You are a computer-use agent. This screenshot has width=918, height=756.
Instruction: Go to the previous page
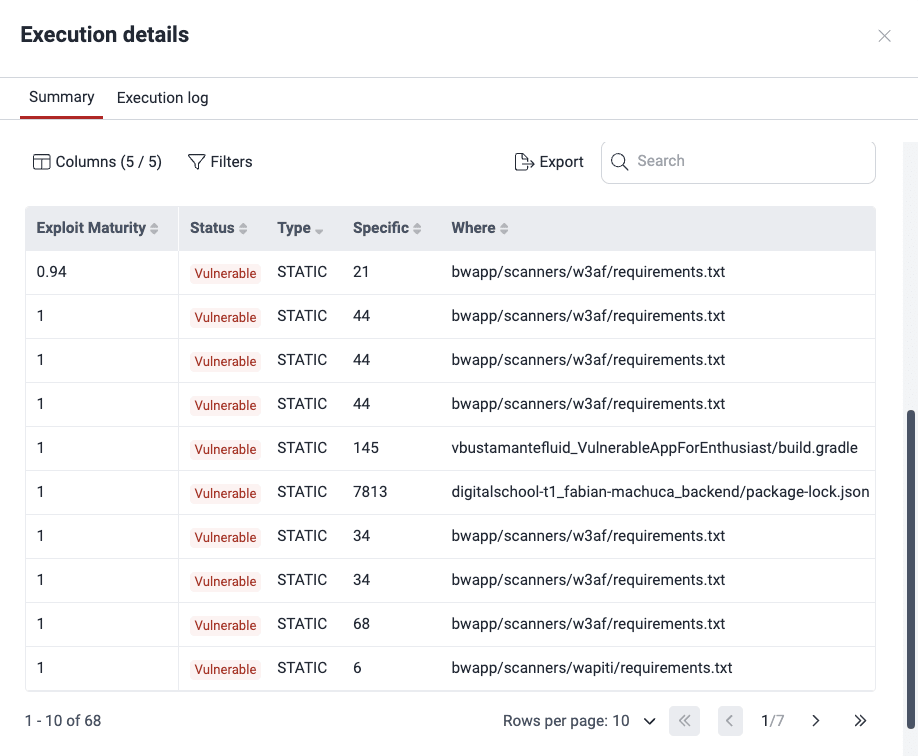pos(730,720)
